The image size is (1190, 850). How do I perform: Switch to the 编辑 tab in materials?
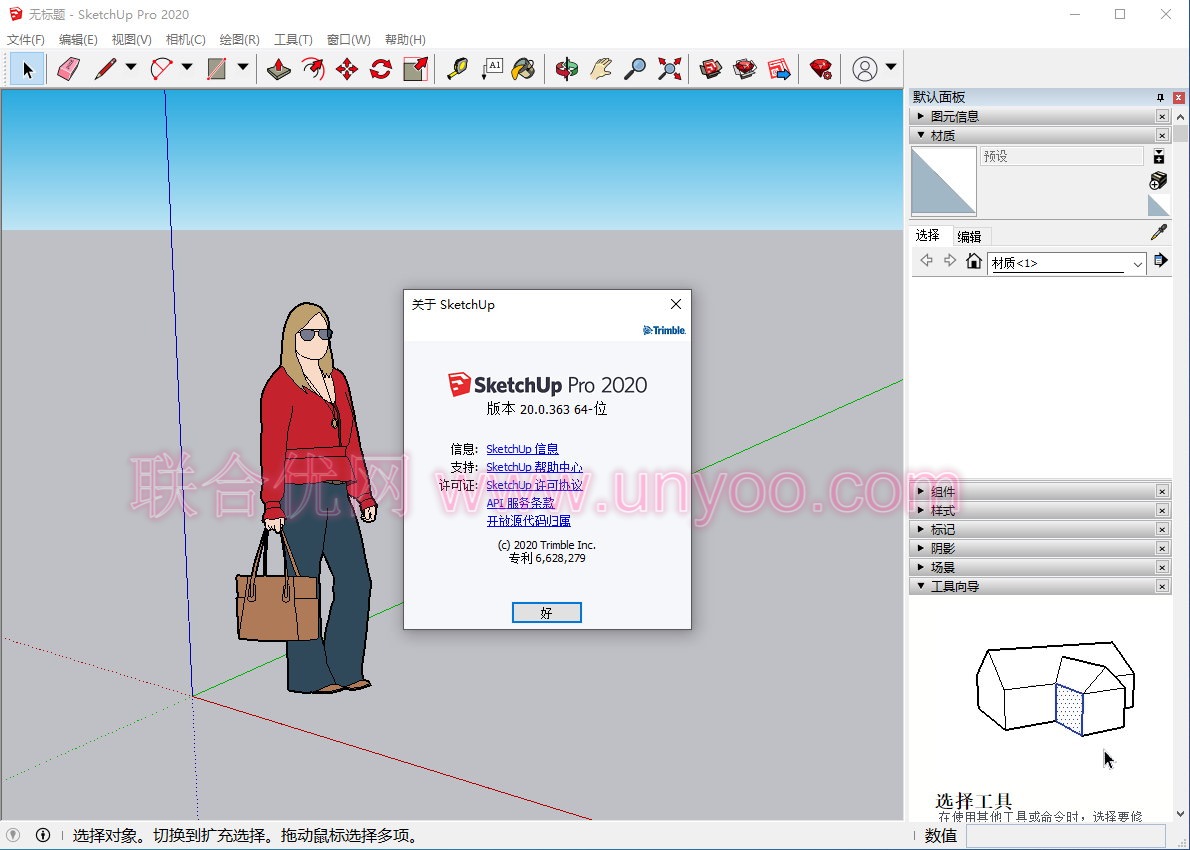click(x=969, y=237)
